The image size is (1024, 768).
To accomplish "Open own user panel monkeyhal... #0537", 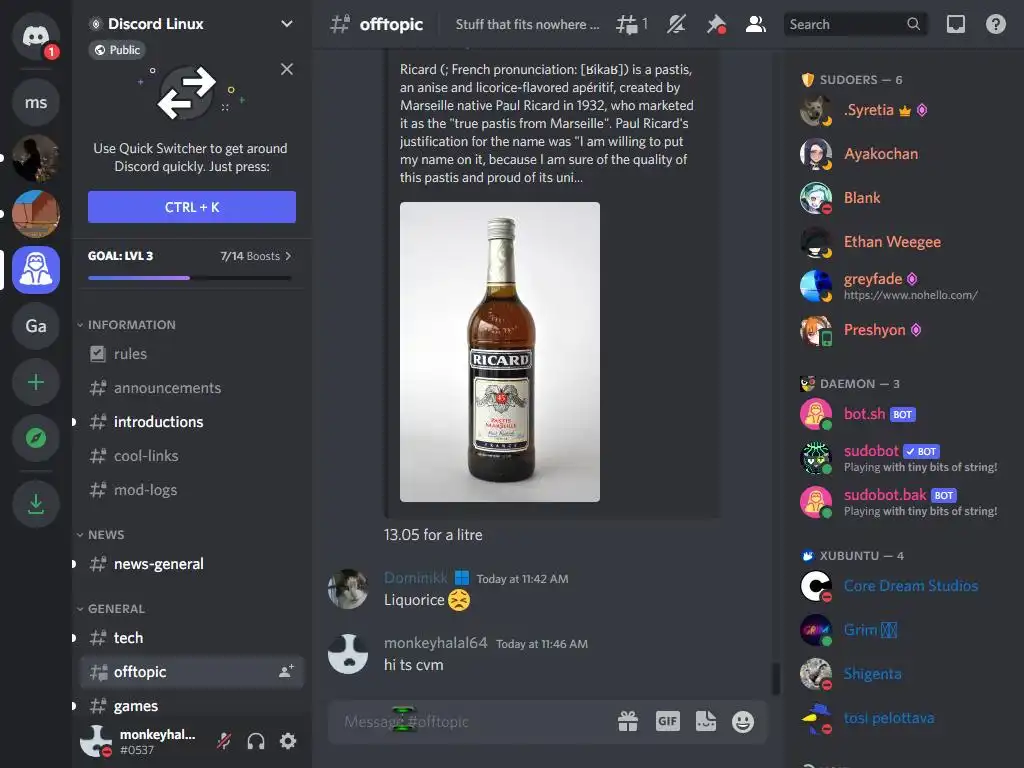I will point(140,741).
